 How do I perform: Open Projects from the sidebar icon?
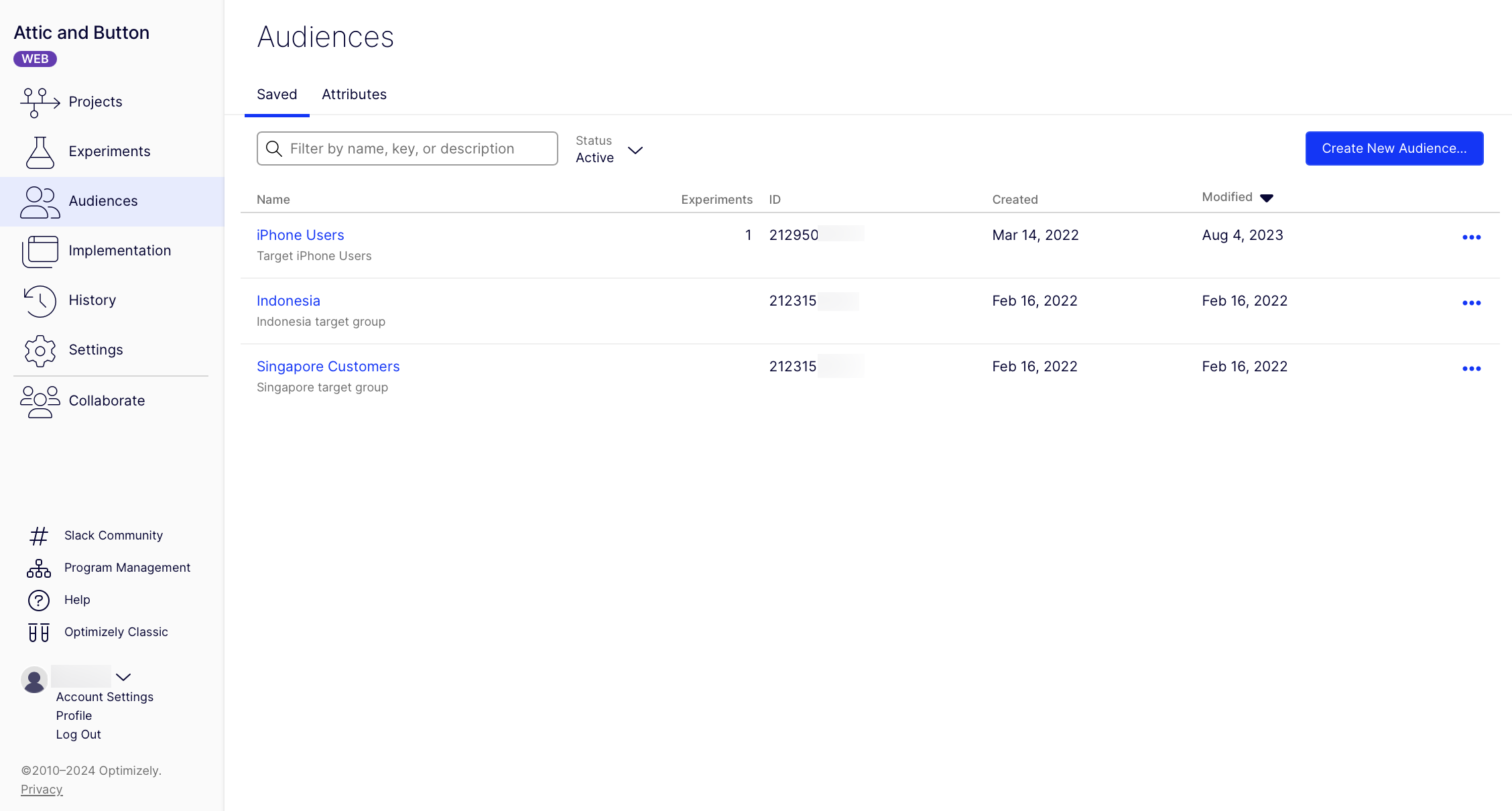coord(40,103)
